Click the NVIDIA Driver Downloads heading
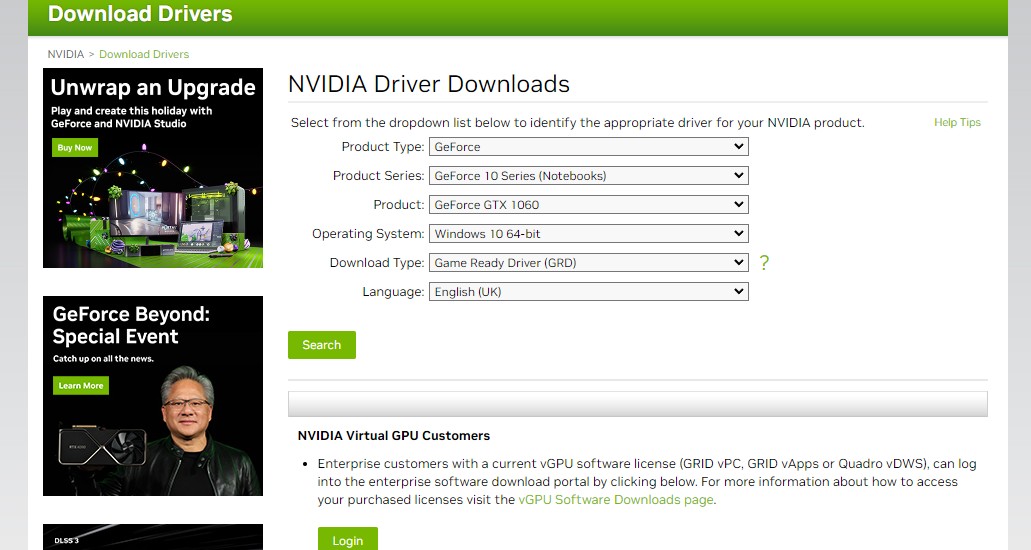 point(429,84)
